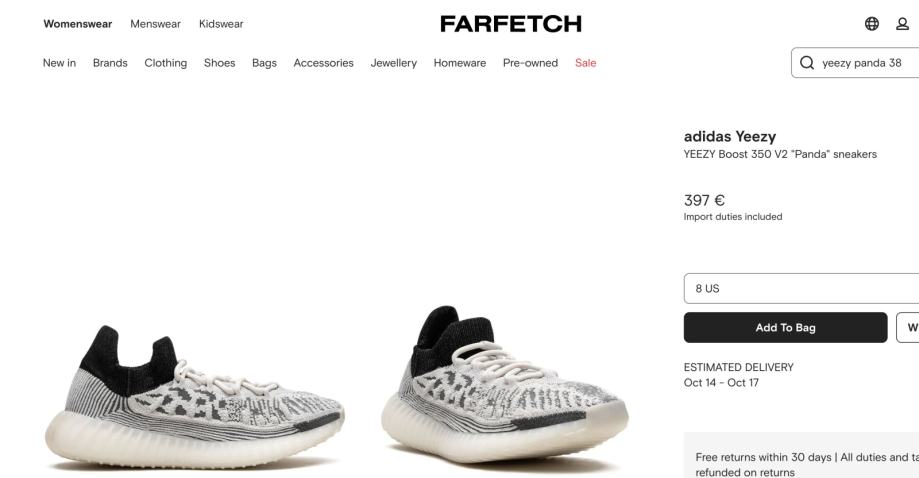This screenshot has width=919, height=478.
Task: Click the adidas Yeezy brand link
Action: pos(730,136)
